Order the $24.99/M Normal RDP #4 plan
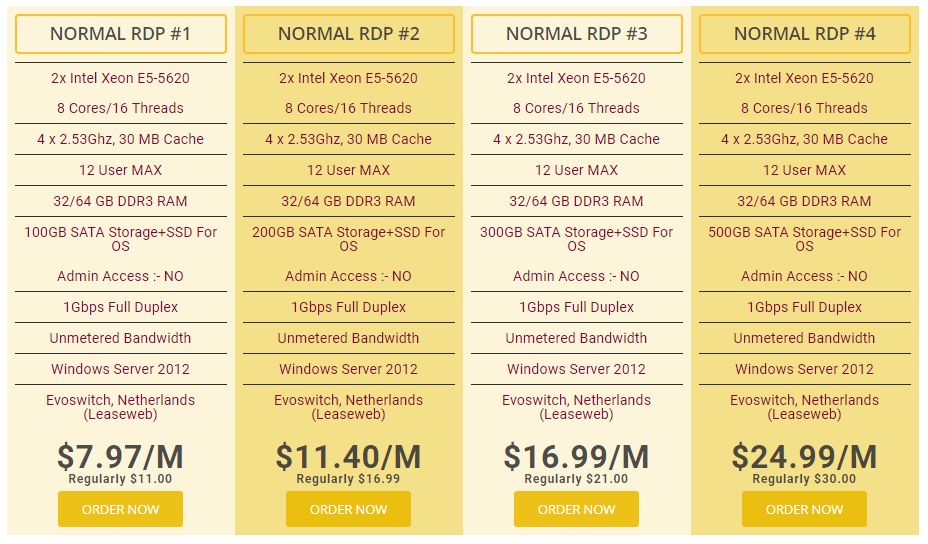The width and height of the screenshot is (928, 544). [x=804, y=509]
